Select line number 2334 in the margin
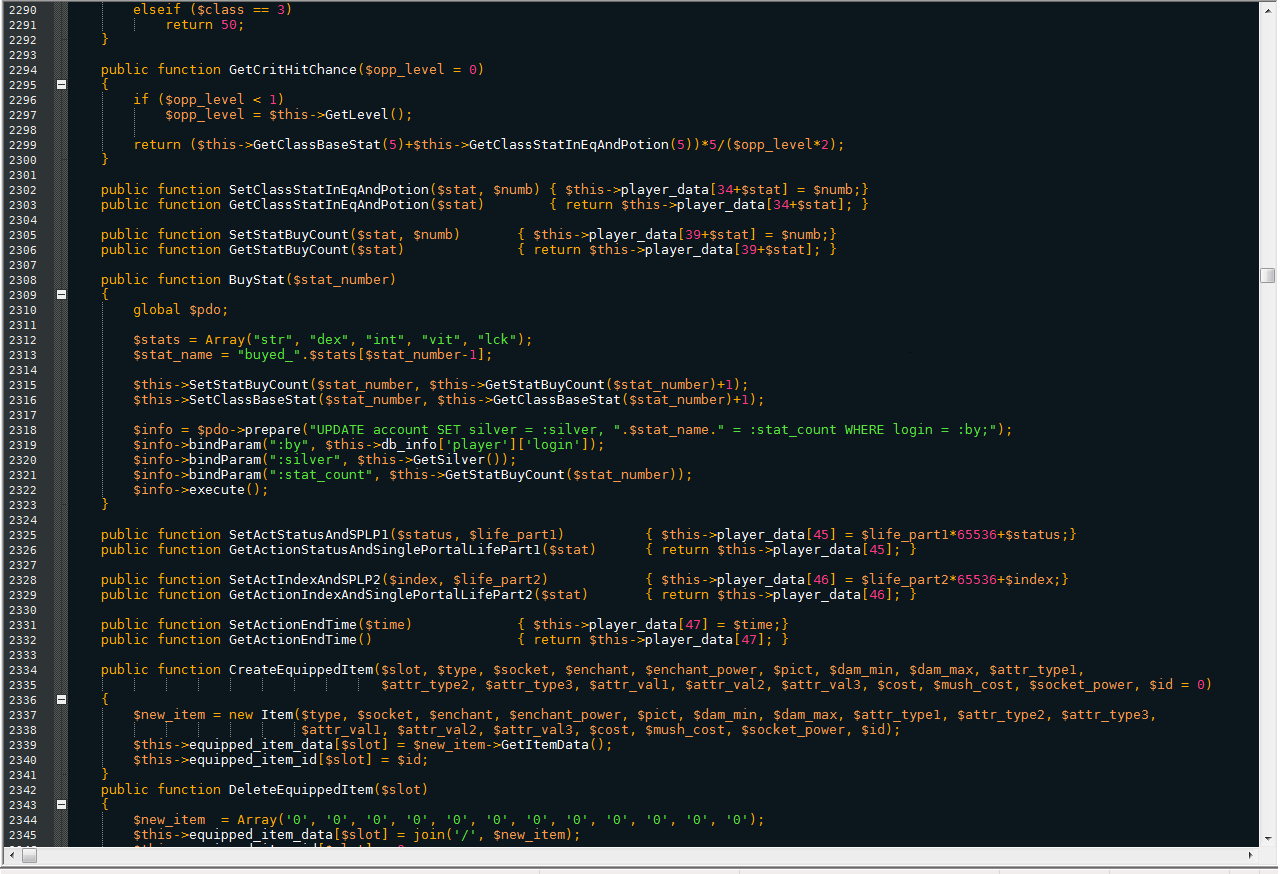 click(22, 670)
